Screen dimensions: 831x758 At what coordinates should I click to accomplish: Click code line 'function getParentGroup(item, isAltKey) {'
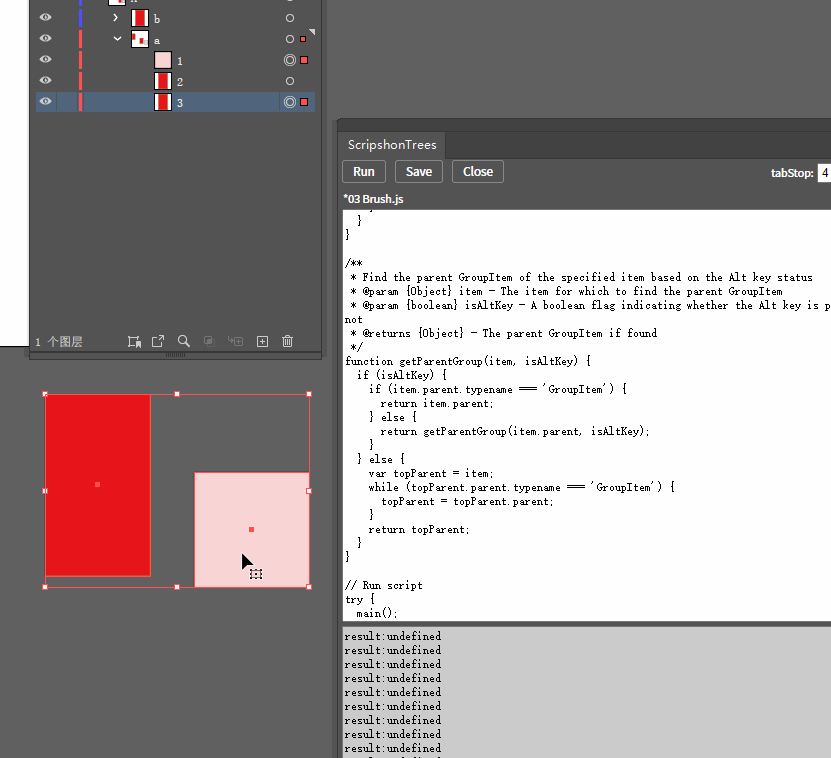click(468, 362)
